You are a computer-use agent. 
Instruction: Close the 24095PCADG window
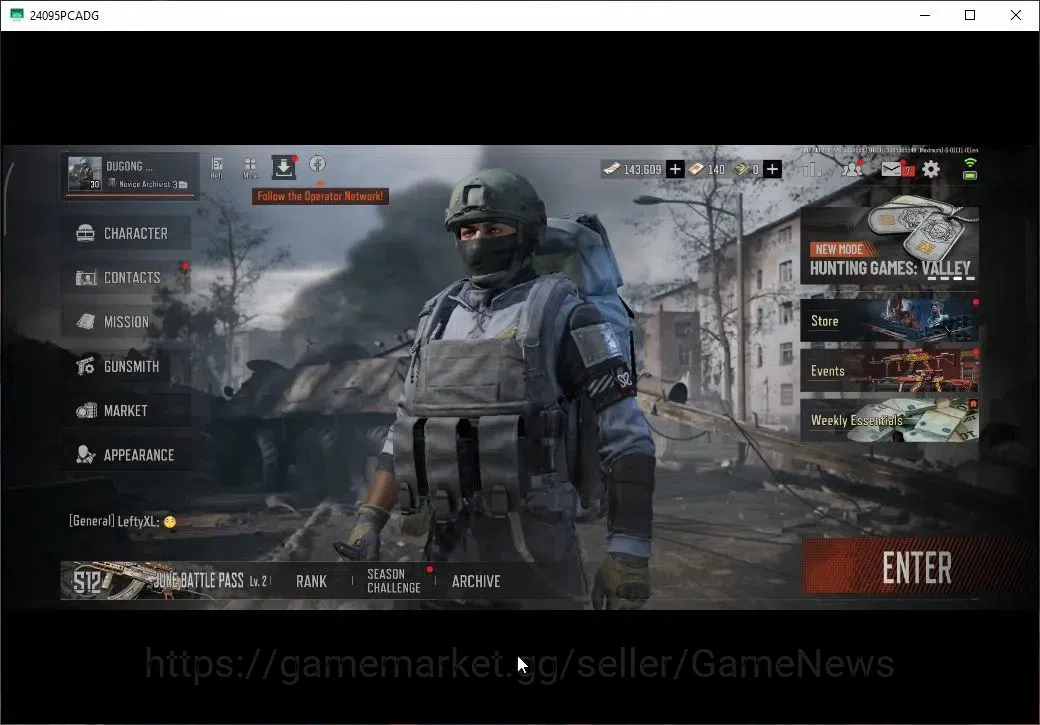coord(1015,15)
